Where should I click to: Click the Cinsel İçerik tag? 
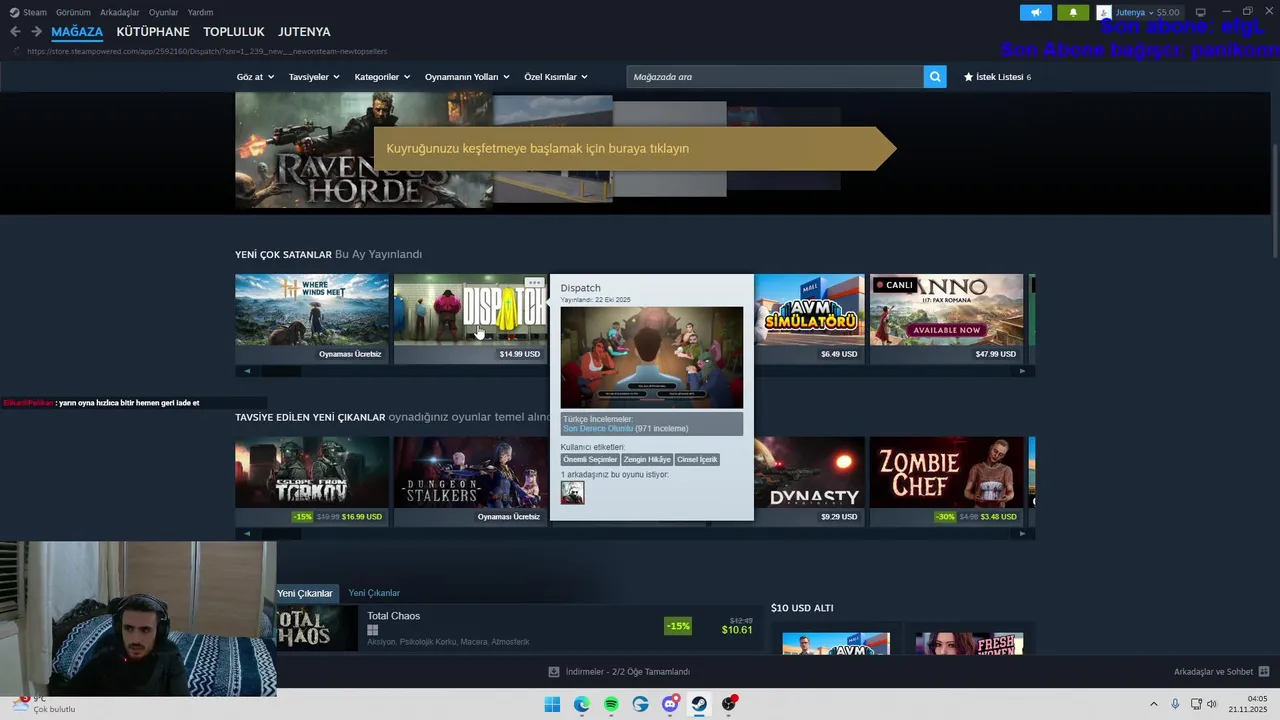[x=697, y=460]
